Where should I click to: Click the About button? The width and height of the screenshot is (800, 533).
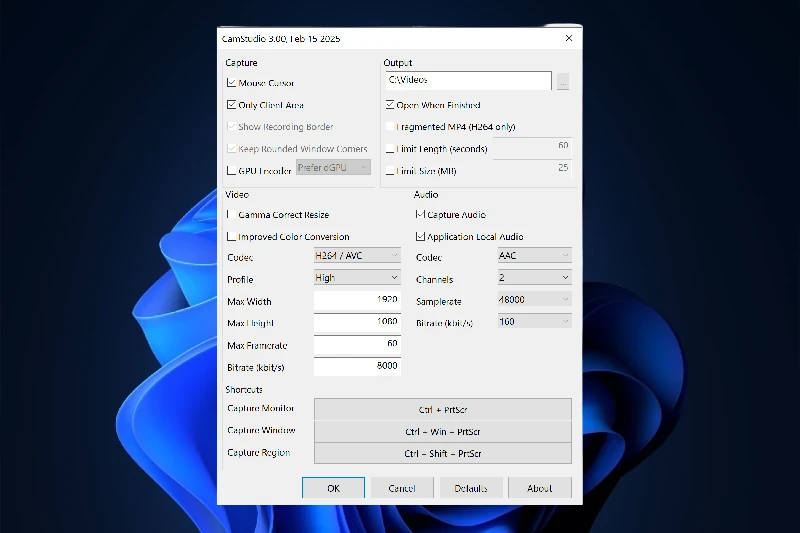click(540, 488)
